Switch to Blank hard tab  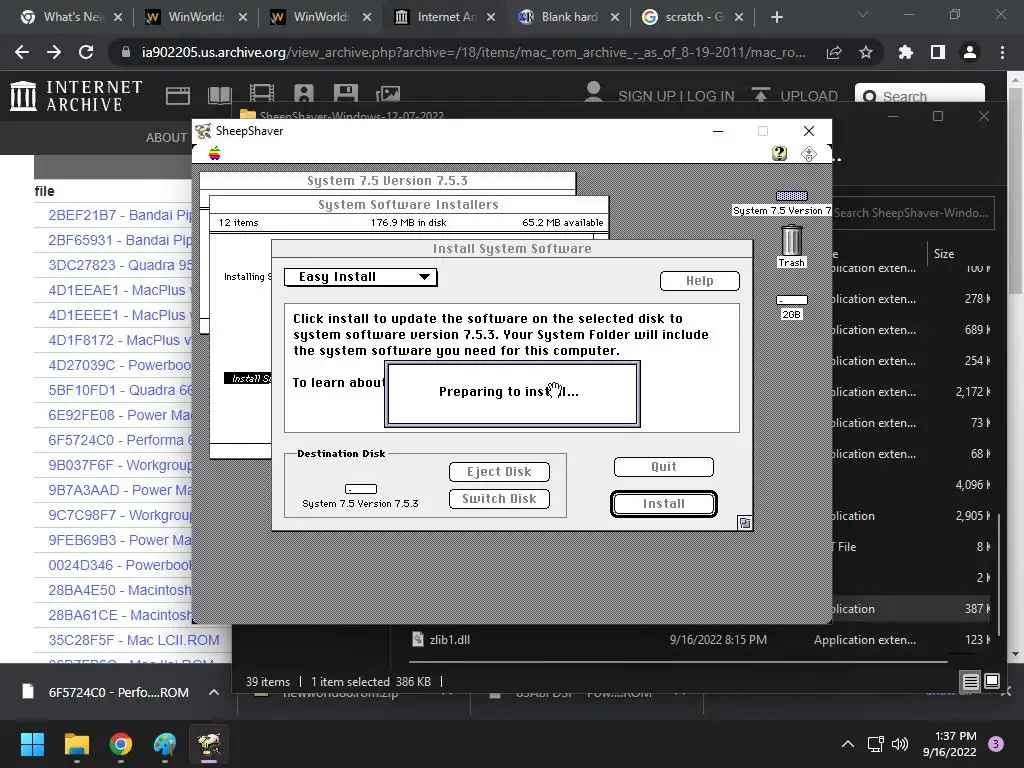click(568, 17)
